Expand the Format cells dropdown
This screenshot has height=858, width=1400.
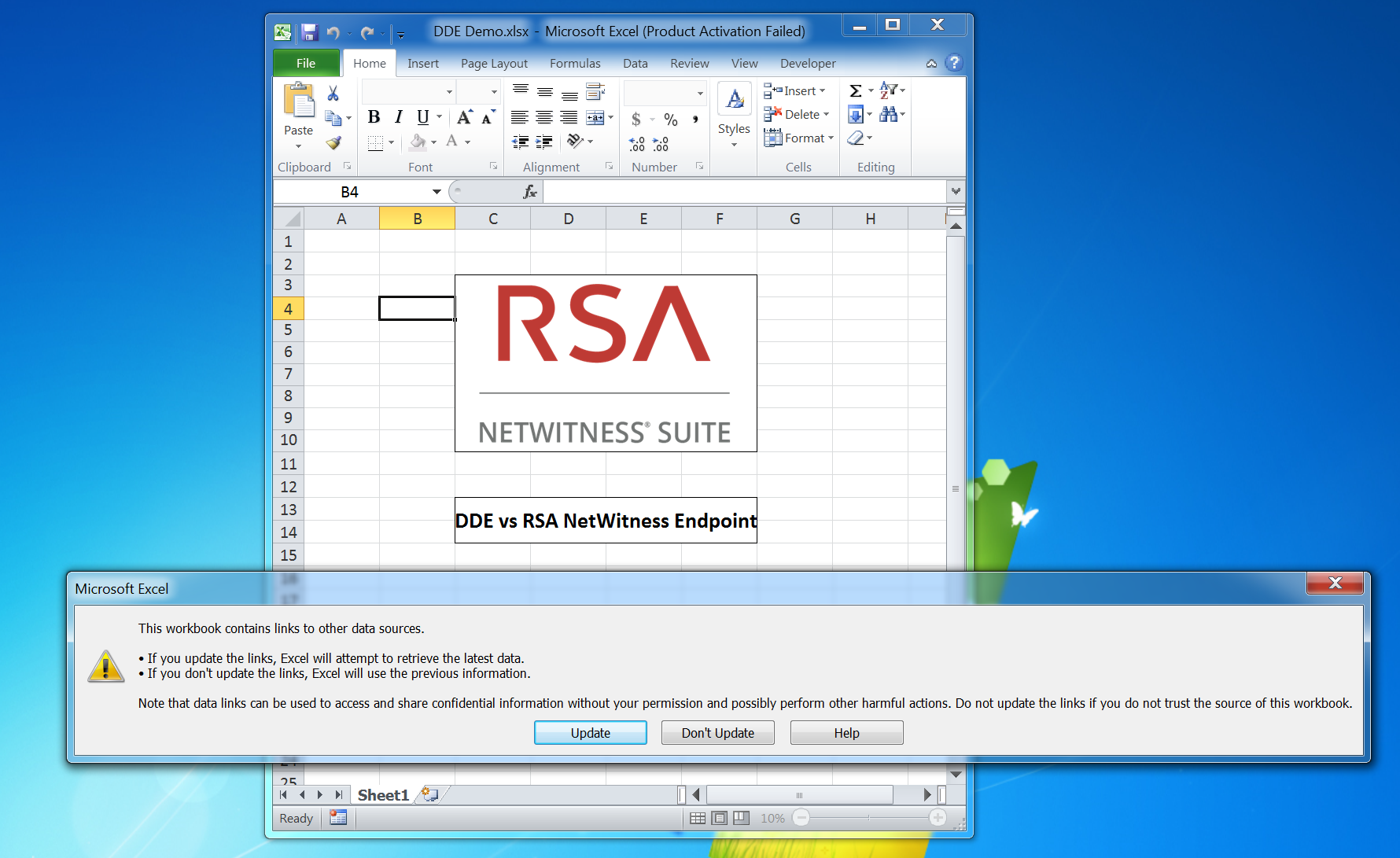(x=798, y=138)
